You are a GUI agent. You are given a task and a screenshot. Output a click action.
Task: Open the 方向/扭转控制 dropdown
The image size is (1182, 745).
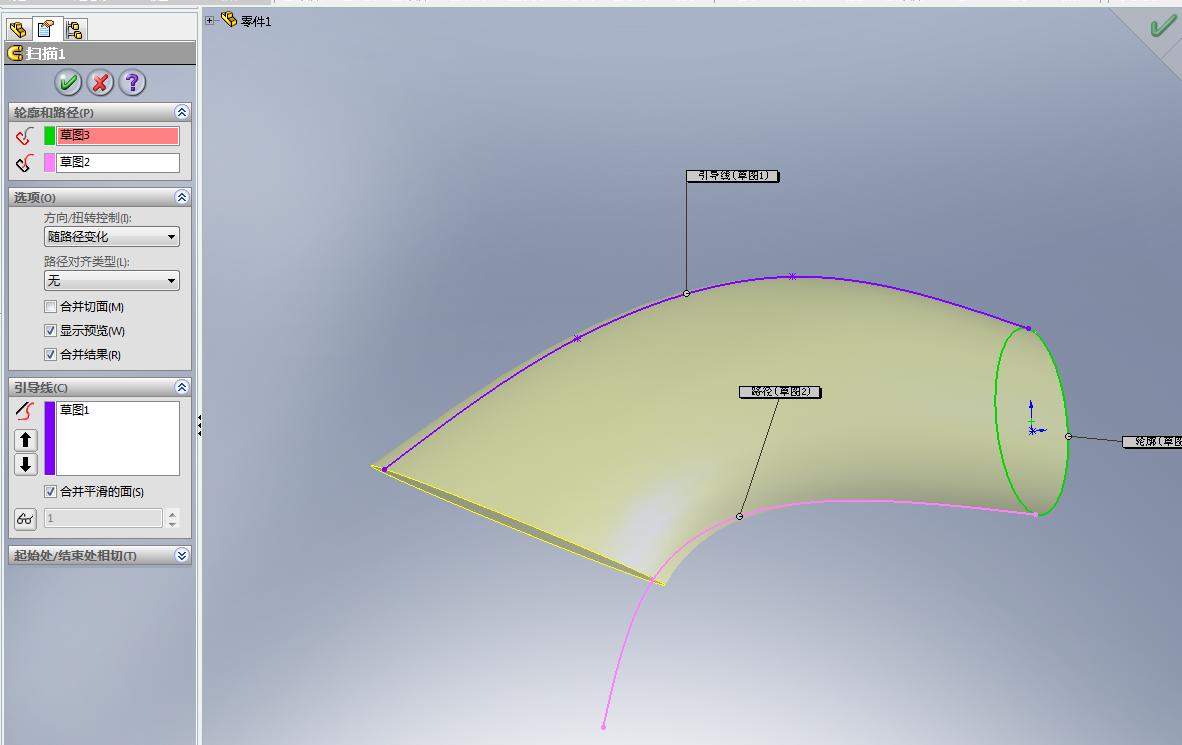112,237
